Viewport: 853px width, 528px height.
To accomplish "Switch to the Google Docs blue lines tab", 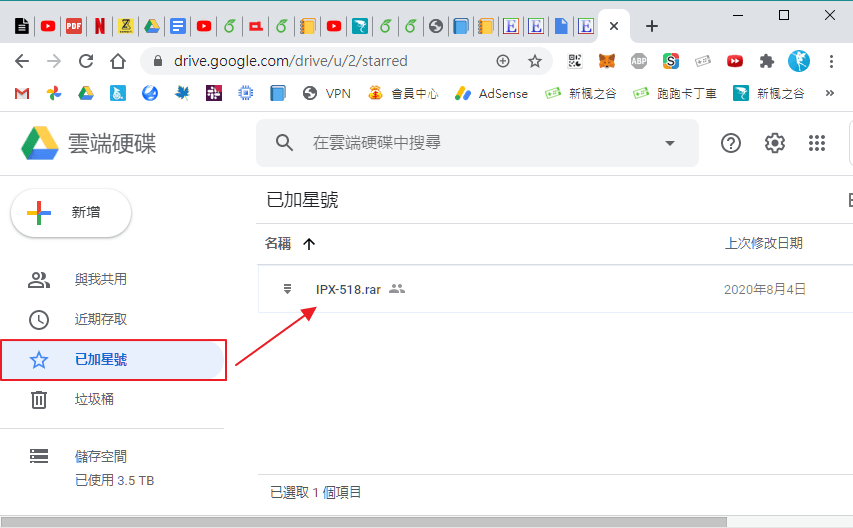I will tap(178, 26).
